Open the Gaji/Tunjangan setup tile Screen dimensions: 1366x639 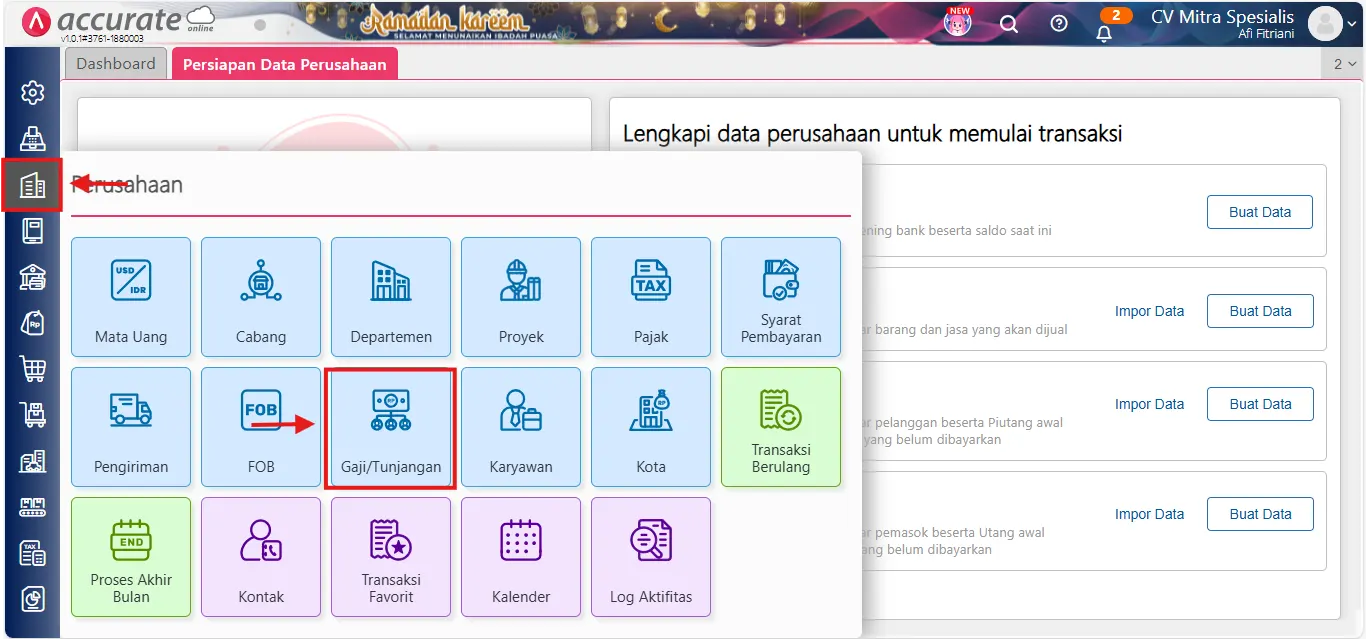coord(391,427)
